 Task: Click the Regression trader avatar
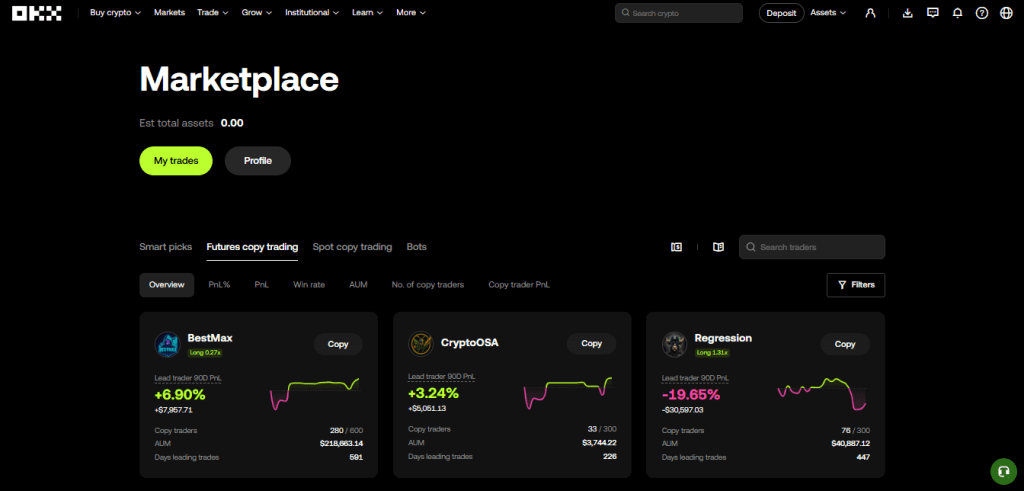click(x=674, y=344)
